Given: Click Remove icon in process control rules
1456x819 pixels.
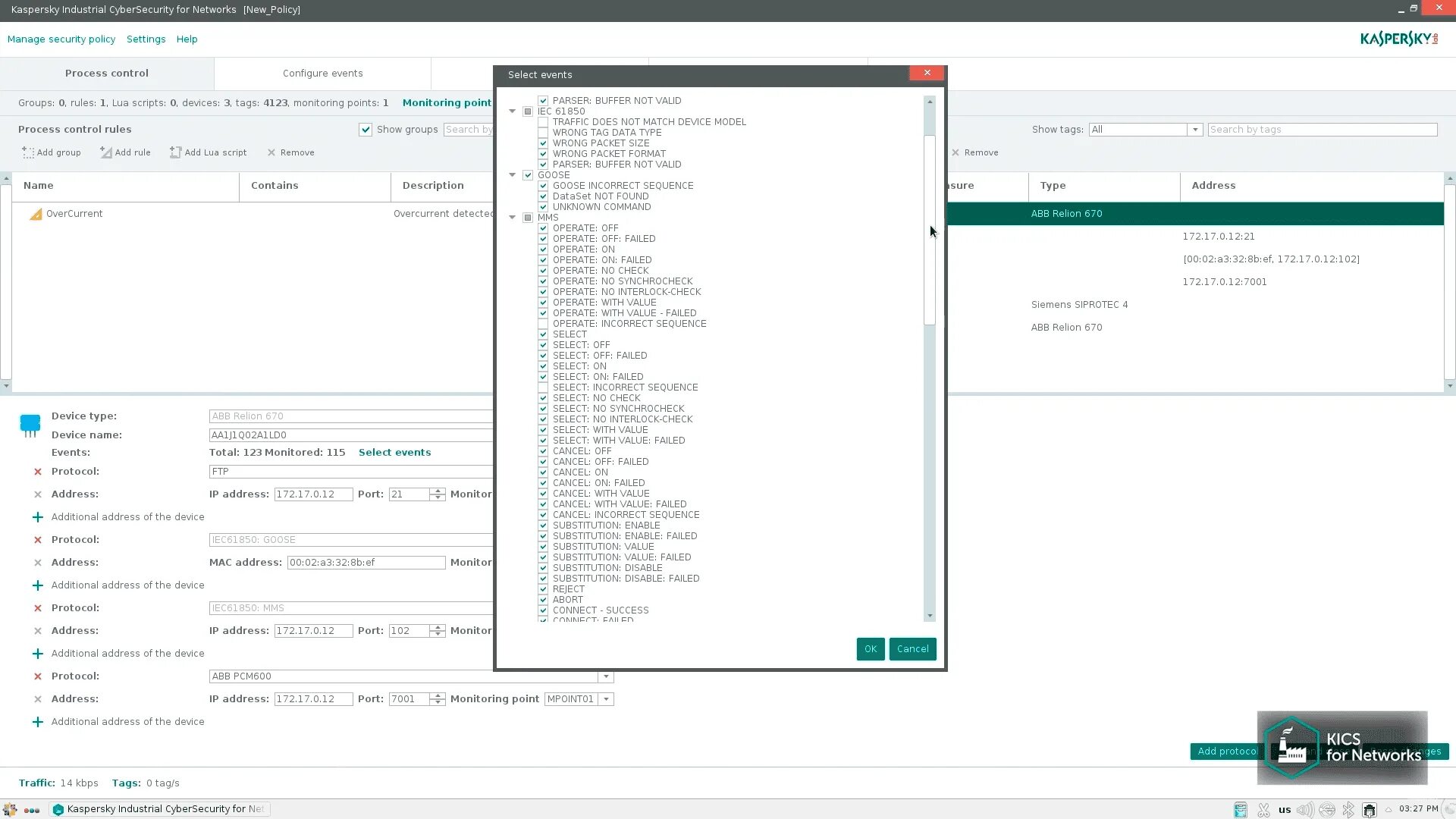Looking at the screenshot, I should pyautogui.click(x=271, y=152).
